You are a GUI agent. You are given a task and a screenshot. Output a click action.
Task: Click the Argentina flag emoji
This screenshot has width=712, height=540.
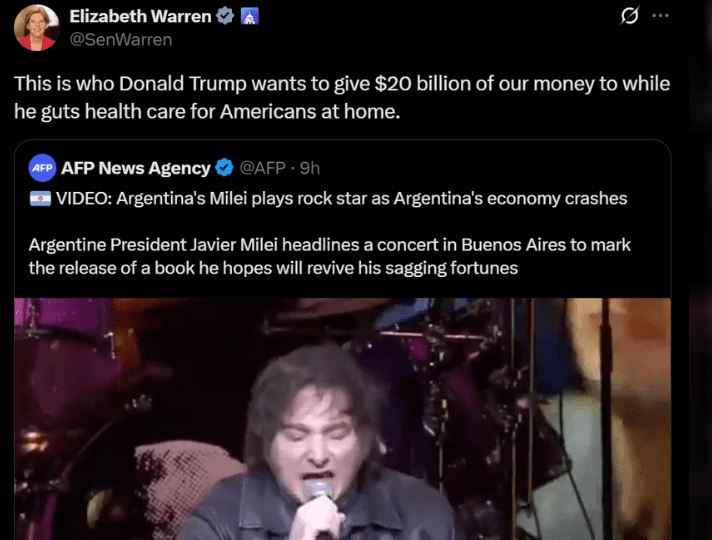point(40,198)
